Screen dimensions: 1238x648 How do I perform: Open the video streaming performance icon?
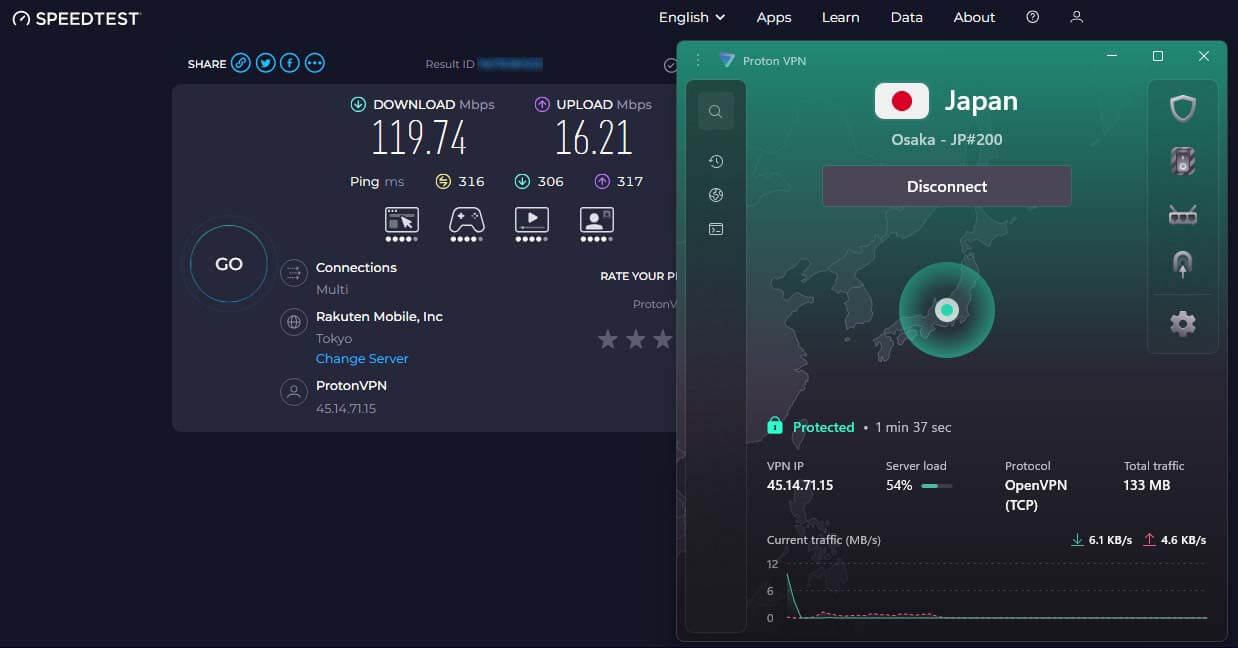[531, 222]
